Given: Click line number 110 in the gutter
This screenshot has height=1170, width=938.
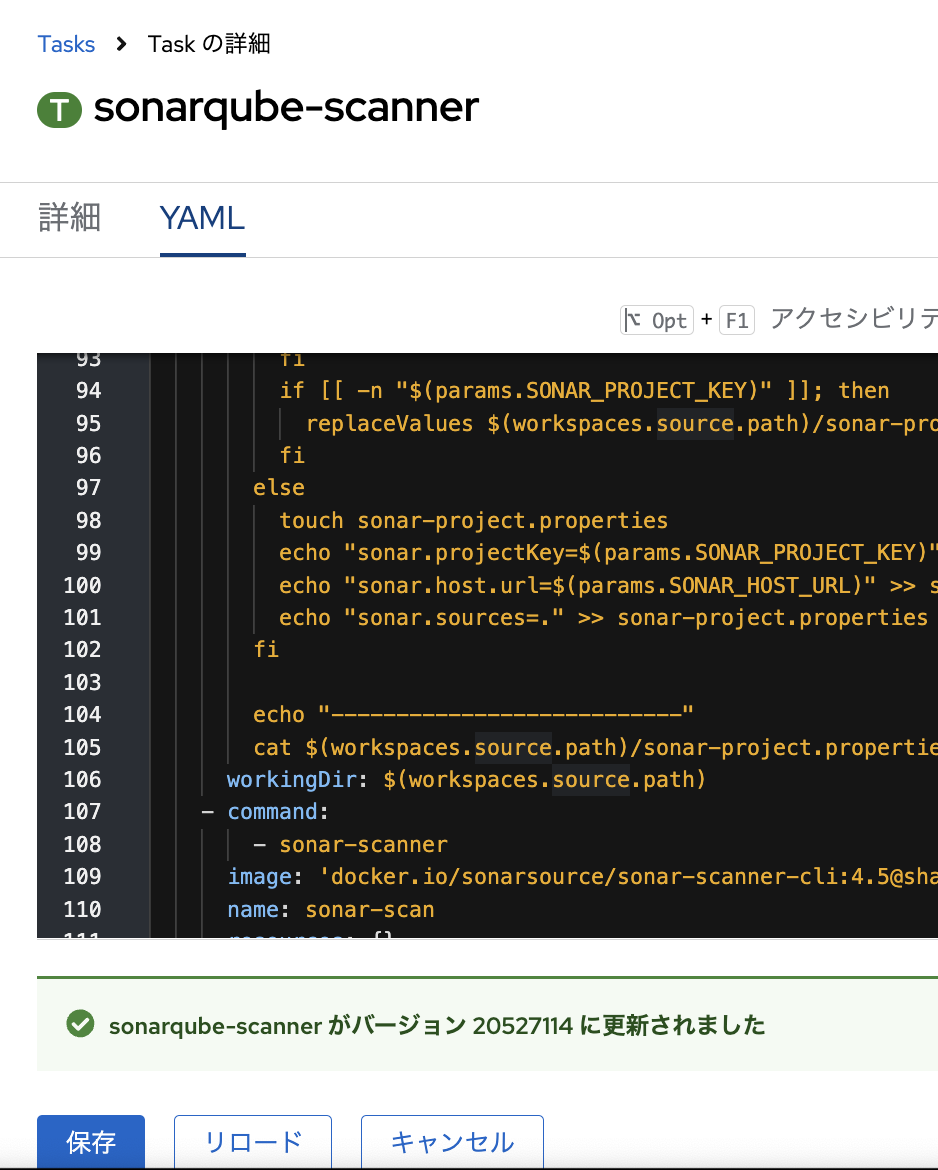Looking at the screenshot, I should coord(82,909).
